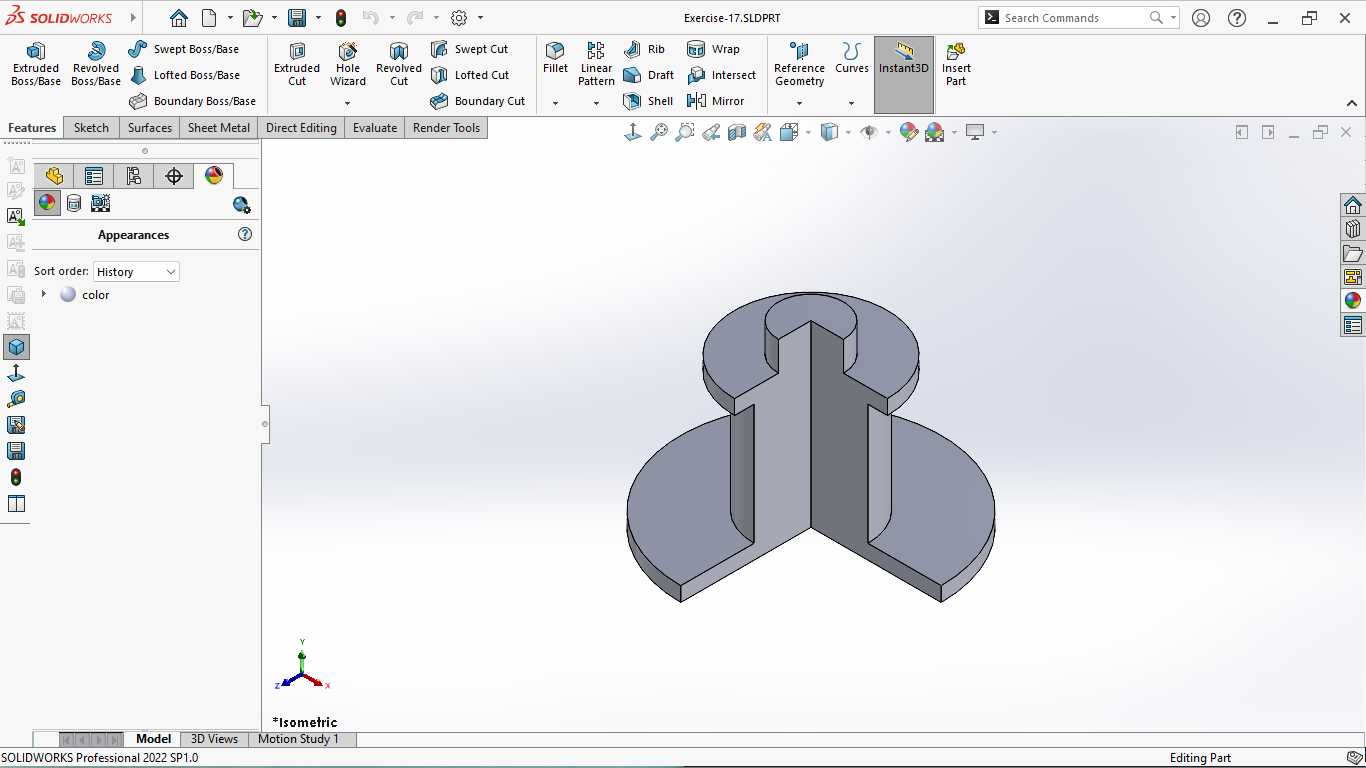Select Boundary Cut

pos(478,101)
